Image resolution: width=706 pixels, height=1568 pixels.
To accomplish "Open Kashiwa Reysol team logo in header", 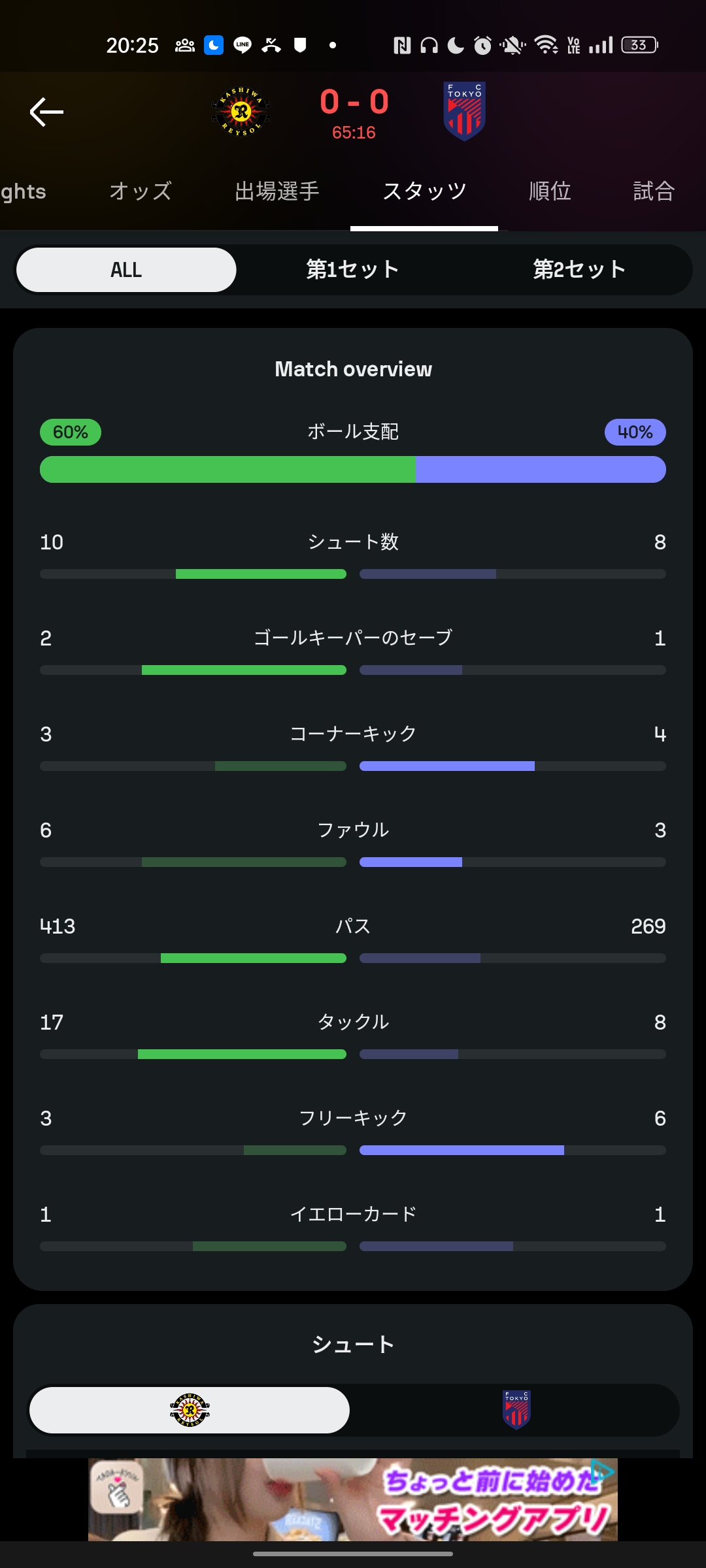I will [x=241, y=112].
